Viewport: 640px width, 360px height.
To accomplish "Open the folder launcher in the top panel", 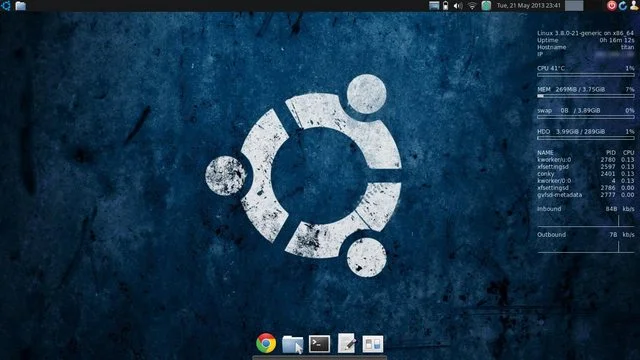I will pyautogui.click(x=20, y=6).
